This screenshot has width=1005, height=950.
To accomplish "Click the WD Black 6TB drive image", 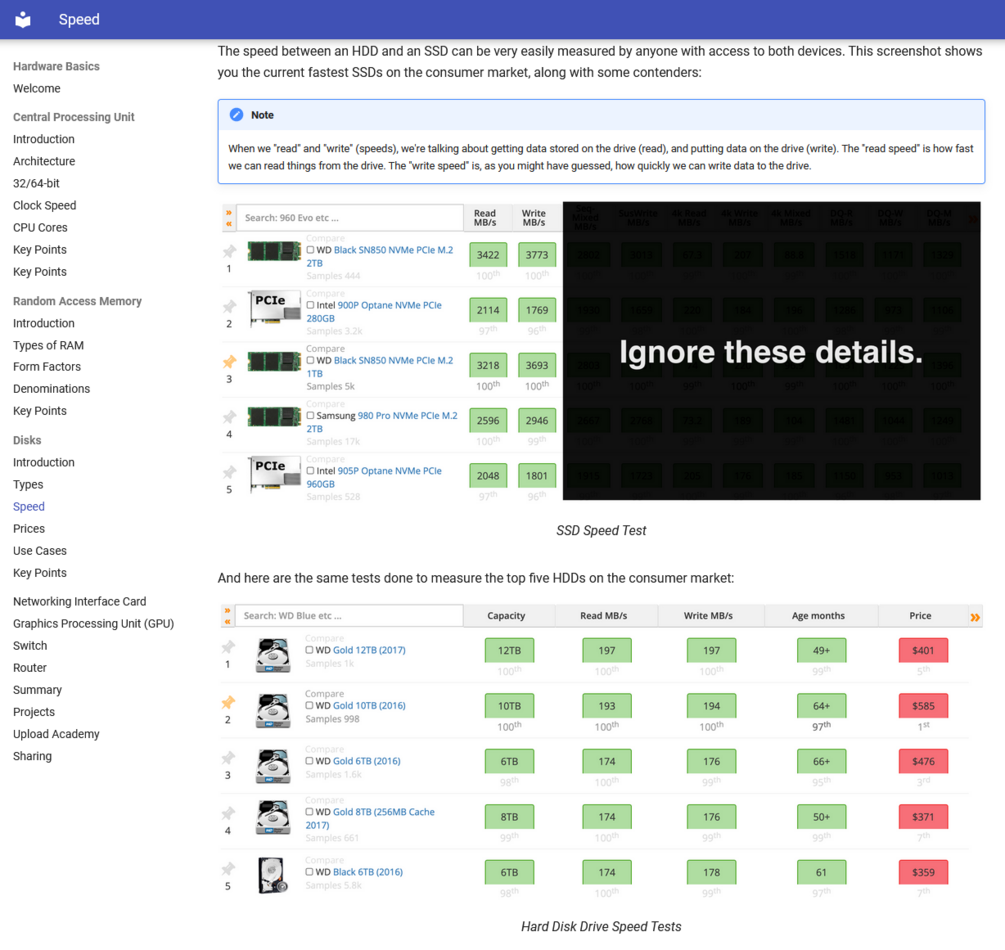I will click(273, 876).
